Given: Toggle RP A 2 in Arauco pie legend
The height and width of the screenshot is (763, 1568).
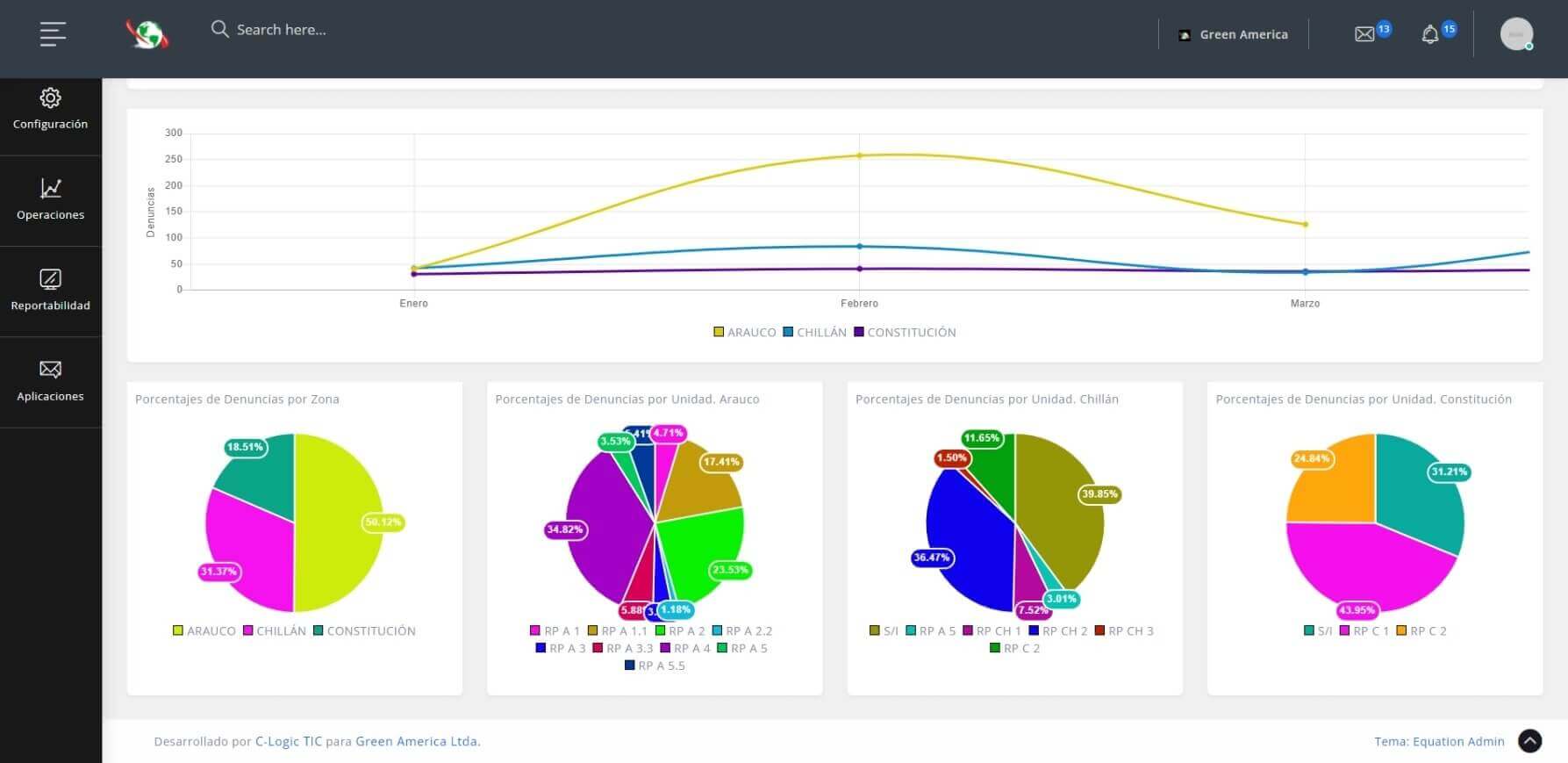Looking at the screenshot, I should coord(680,630).
